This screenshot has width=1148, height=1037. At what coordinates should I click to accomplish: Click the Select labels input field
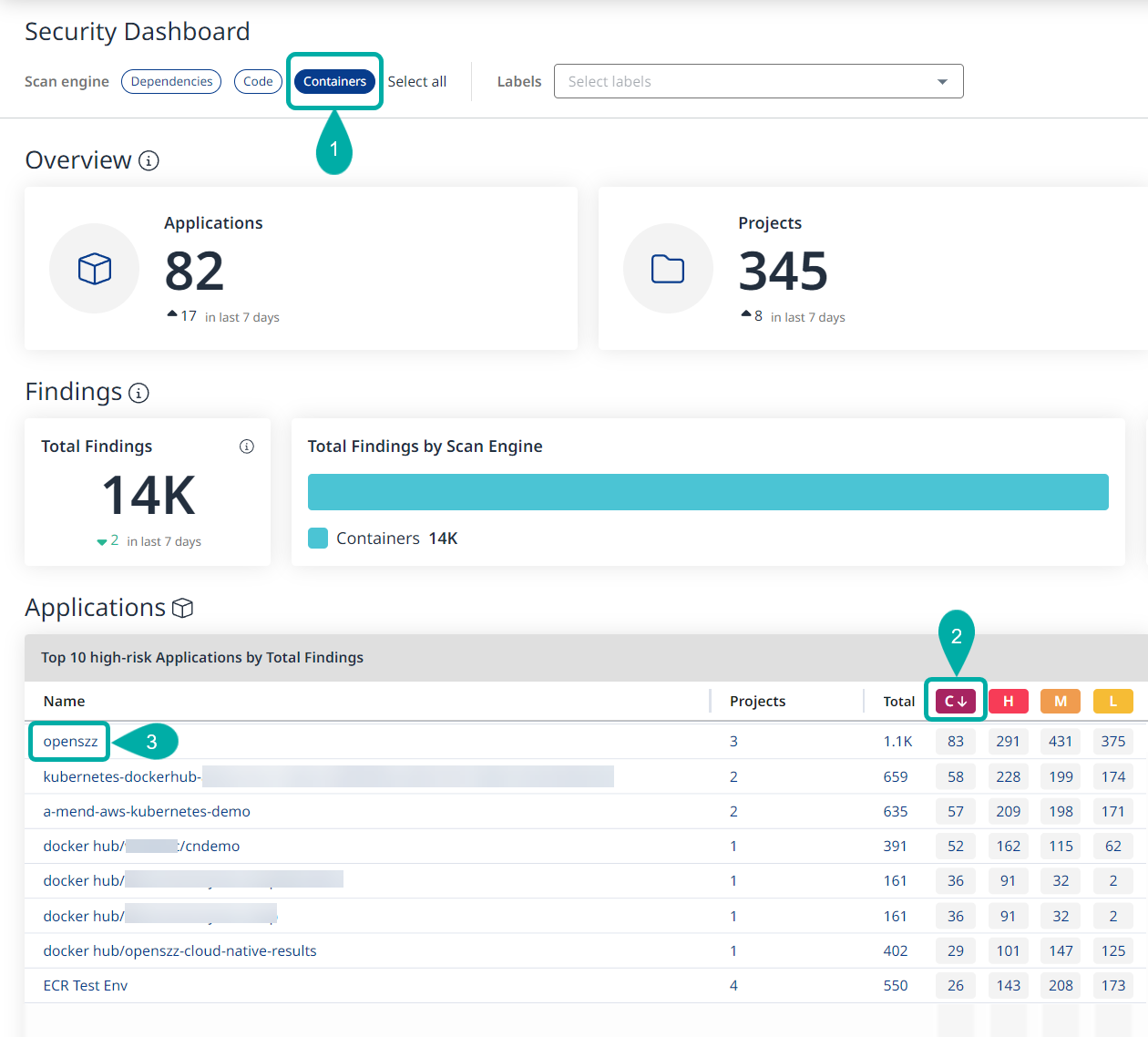tap(738, 82)
